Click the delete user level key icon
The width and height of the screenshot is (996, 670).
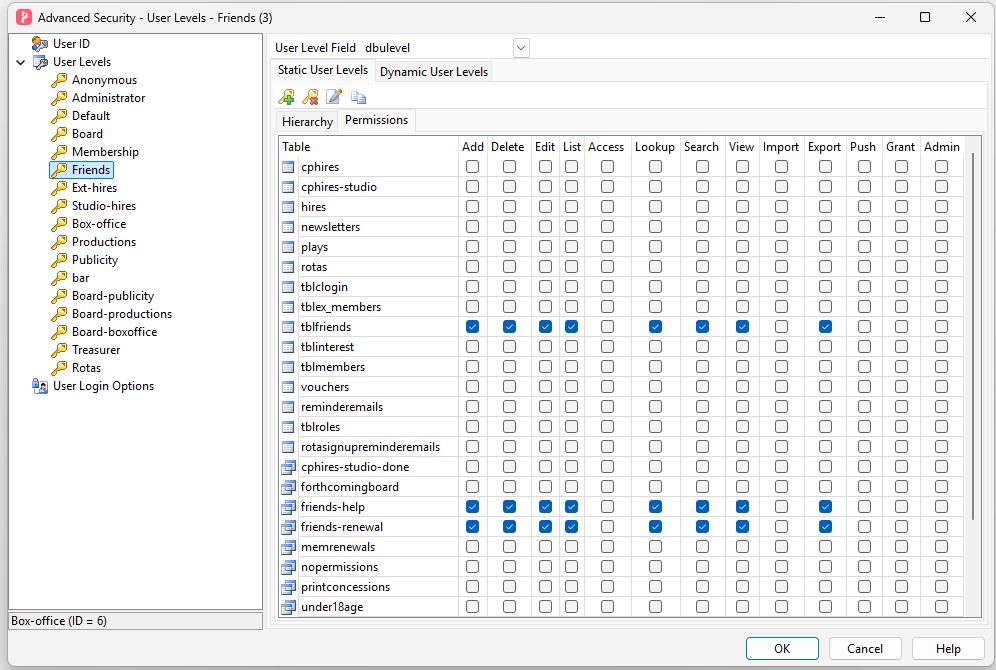point(310,97)
